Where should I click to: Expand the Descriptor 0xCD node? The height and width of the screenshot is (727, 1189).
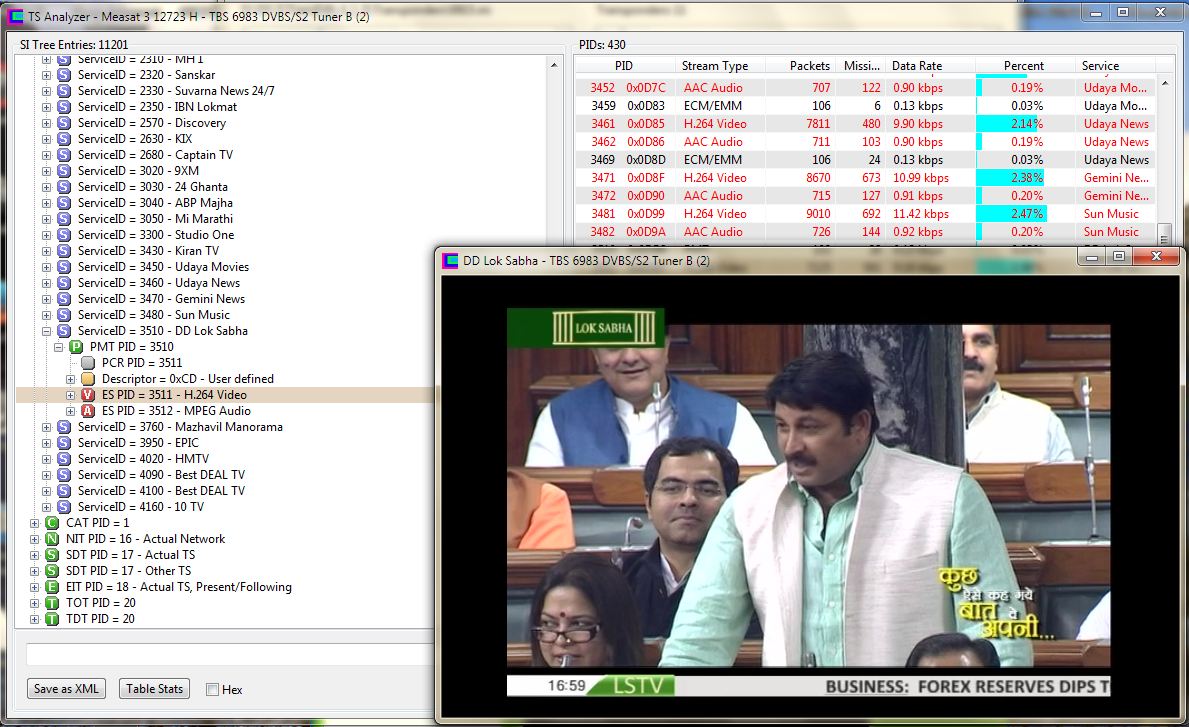click(x=71, y=379)
